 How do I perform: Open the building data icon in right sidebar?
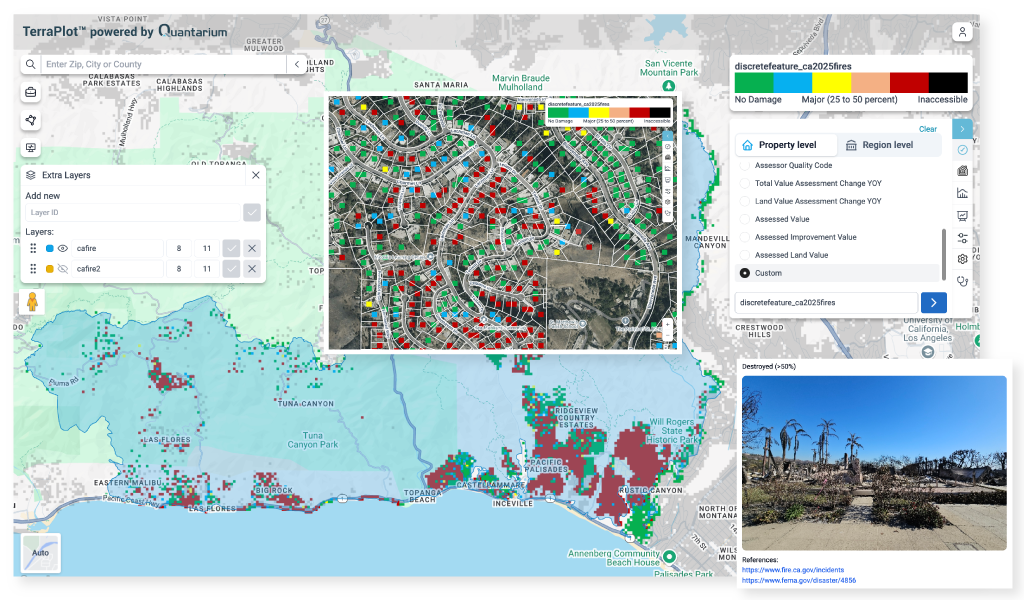(963, 171)
